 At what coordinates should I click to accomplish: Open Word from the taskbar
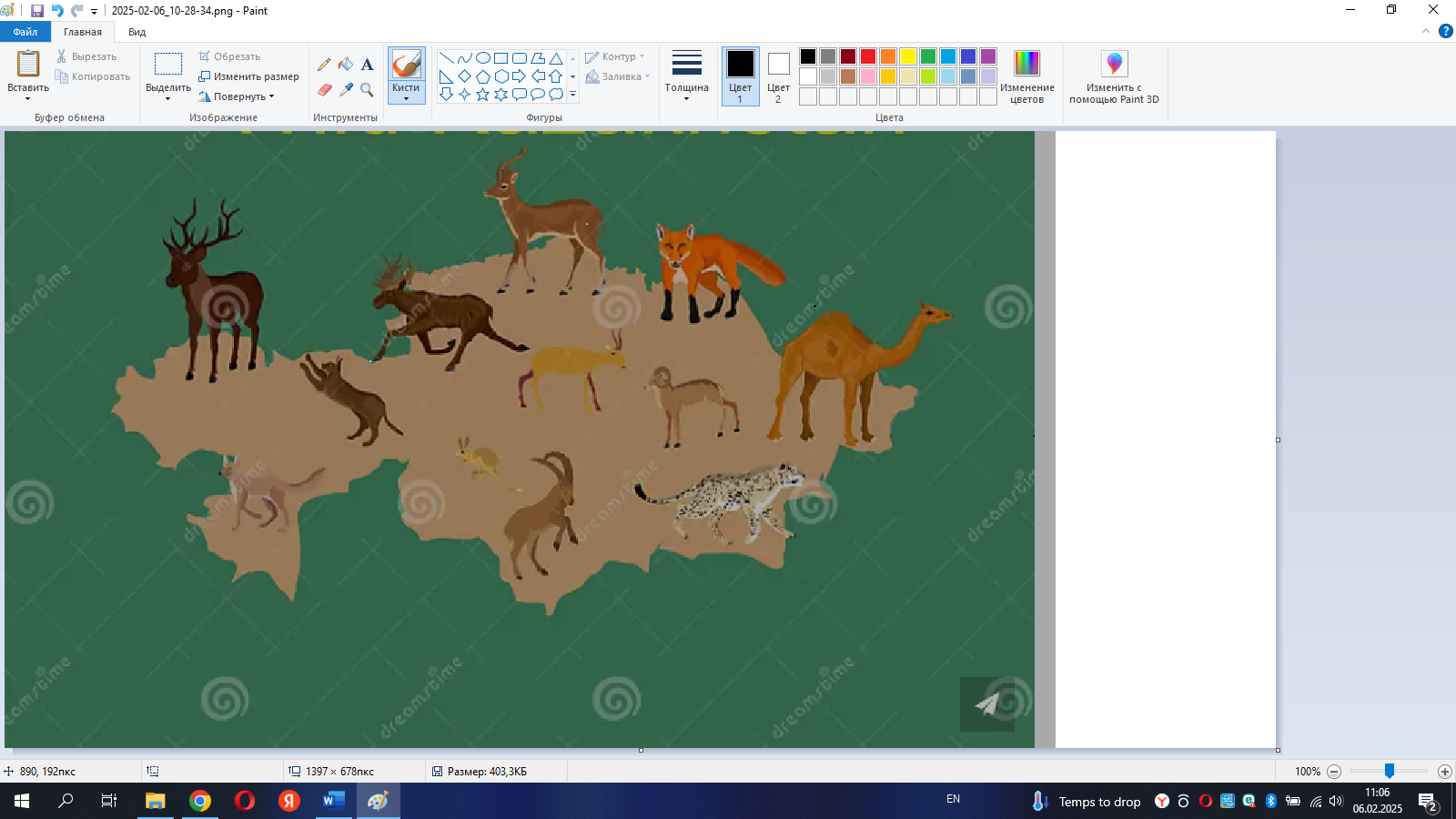coord(334,801)
